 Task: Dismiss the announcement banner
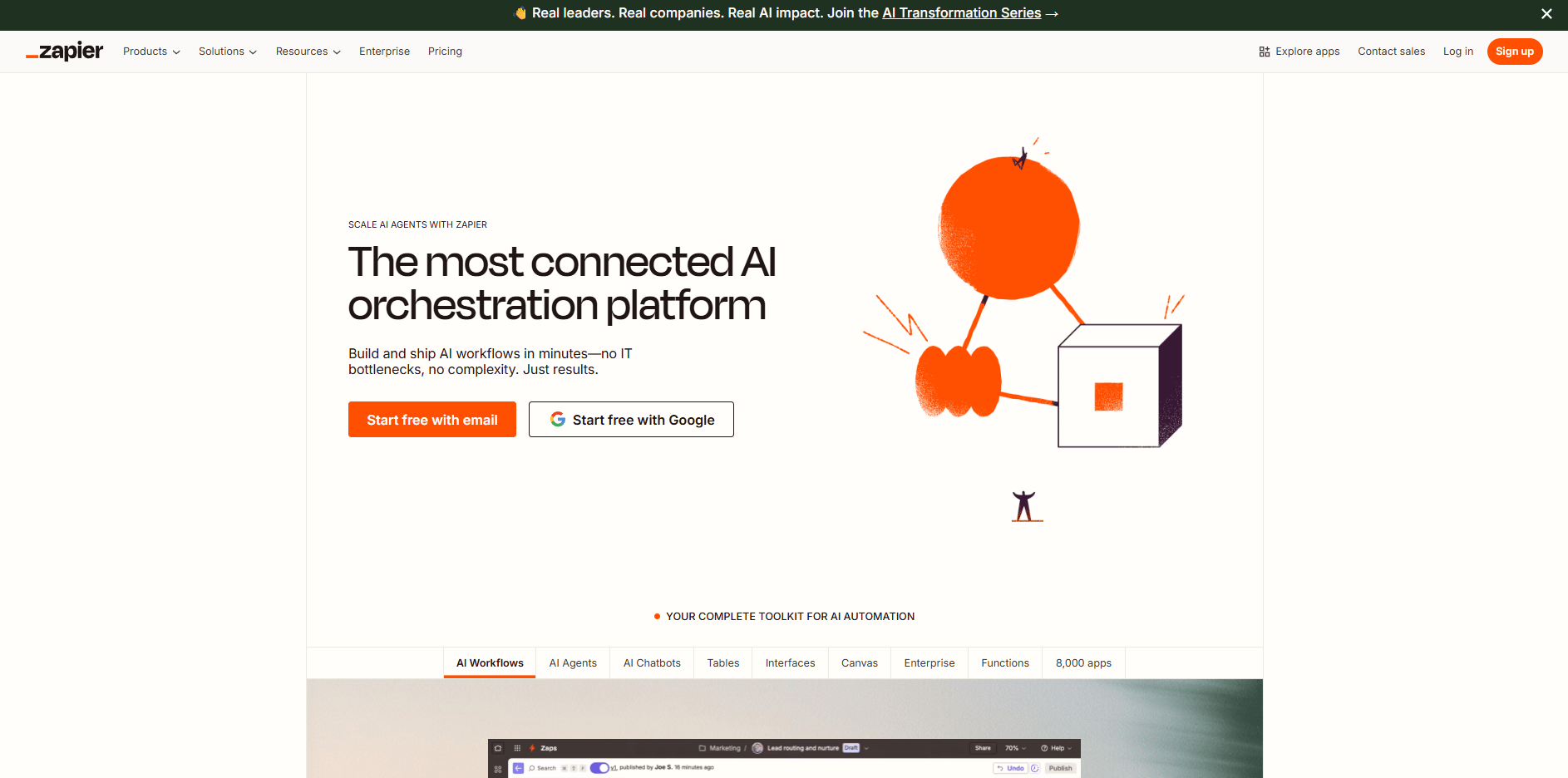pyautogui.click(x=1546, y=13)
